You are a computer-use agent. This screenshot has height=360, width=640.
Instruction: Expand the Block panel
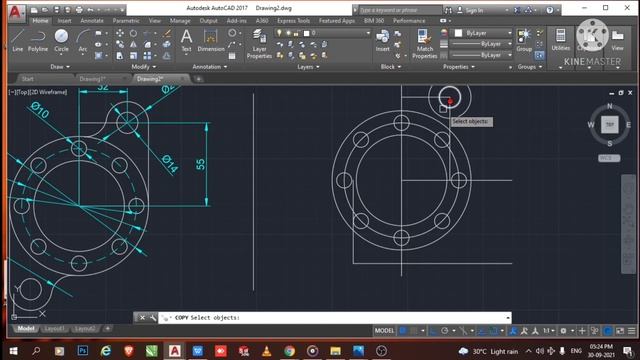[x=391, y=67]
